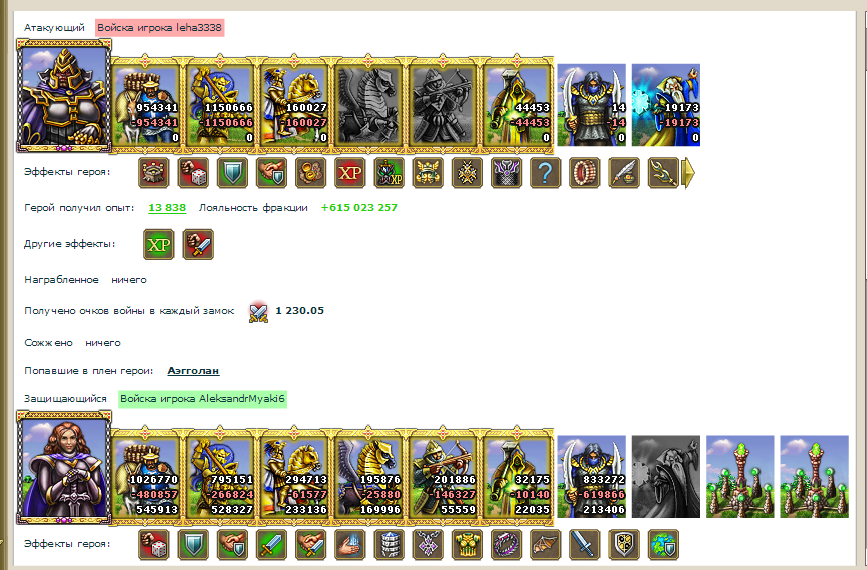Open captured hero Аэгголан link

pos(194,371)
